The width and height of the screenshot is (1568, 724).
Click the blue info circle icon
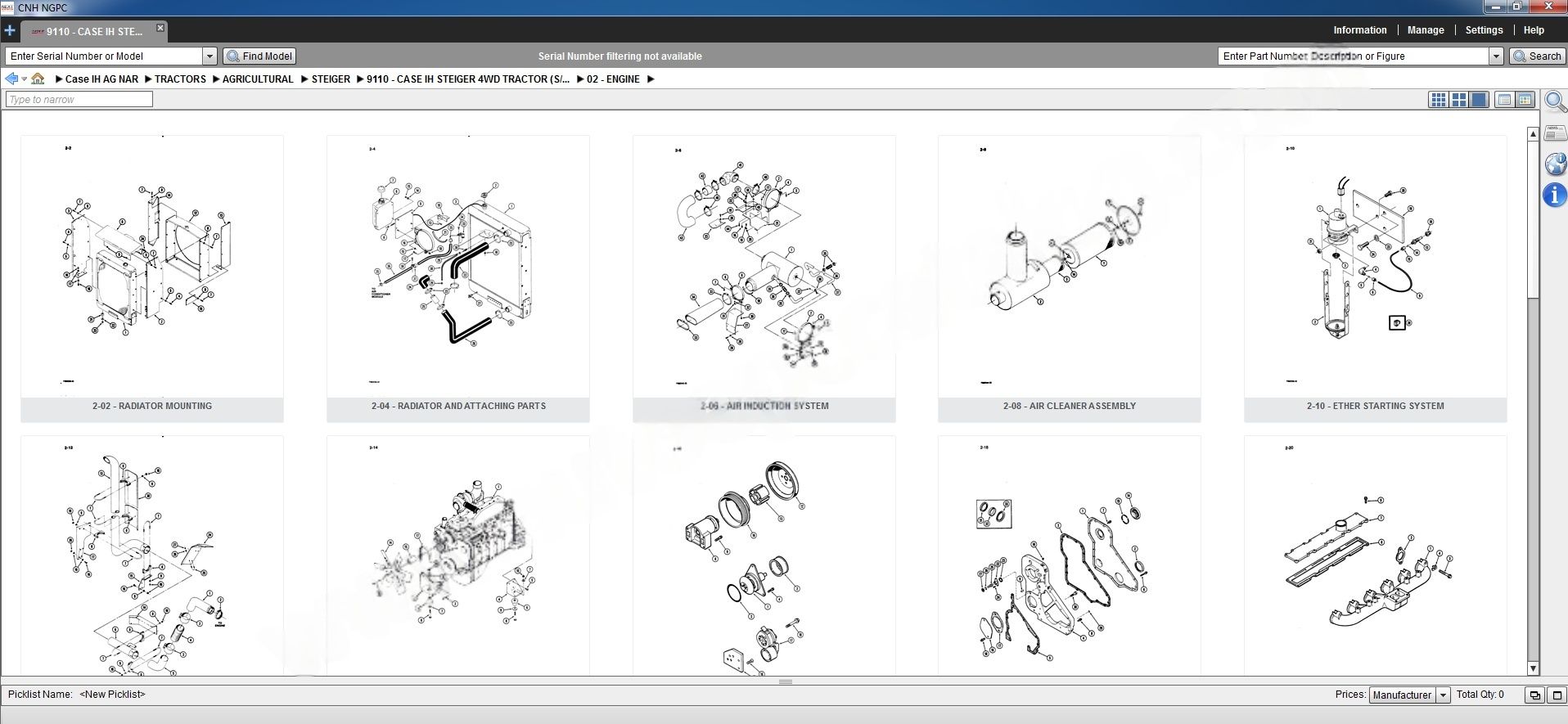[1555, 196]
